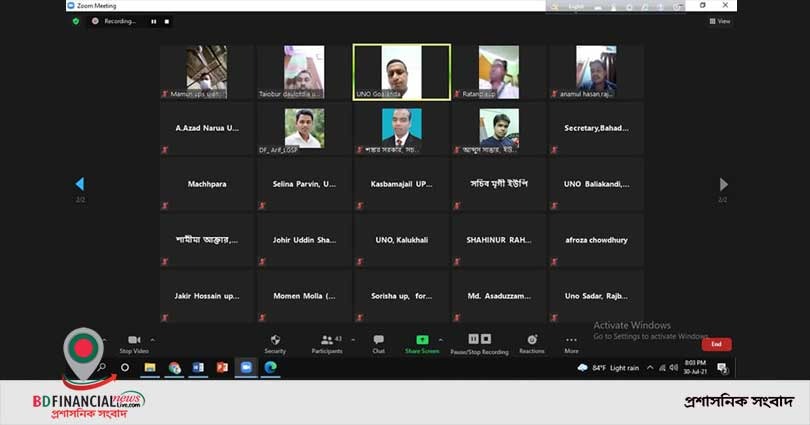
Task: Go to previous page of participants
Action: pos(80,184)
